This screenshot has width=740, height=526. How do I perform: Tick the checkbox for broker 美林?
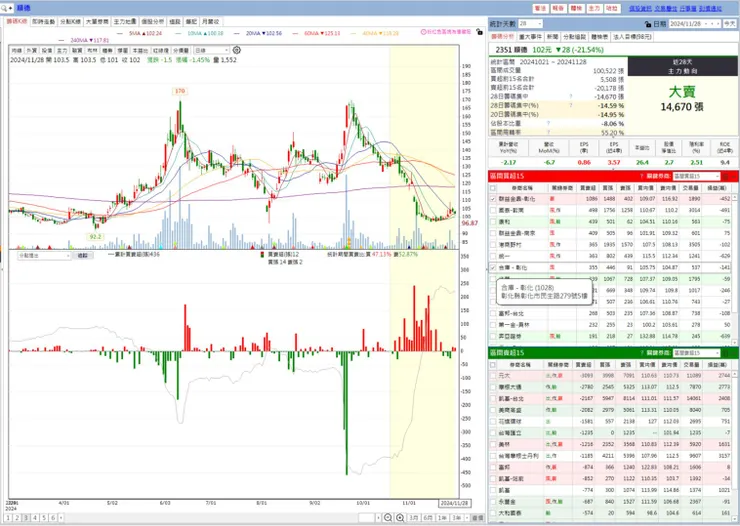(493, 445)
